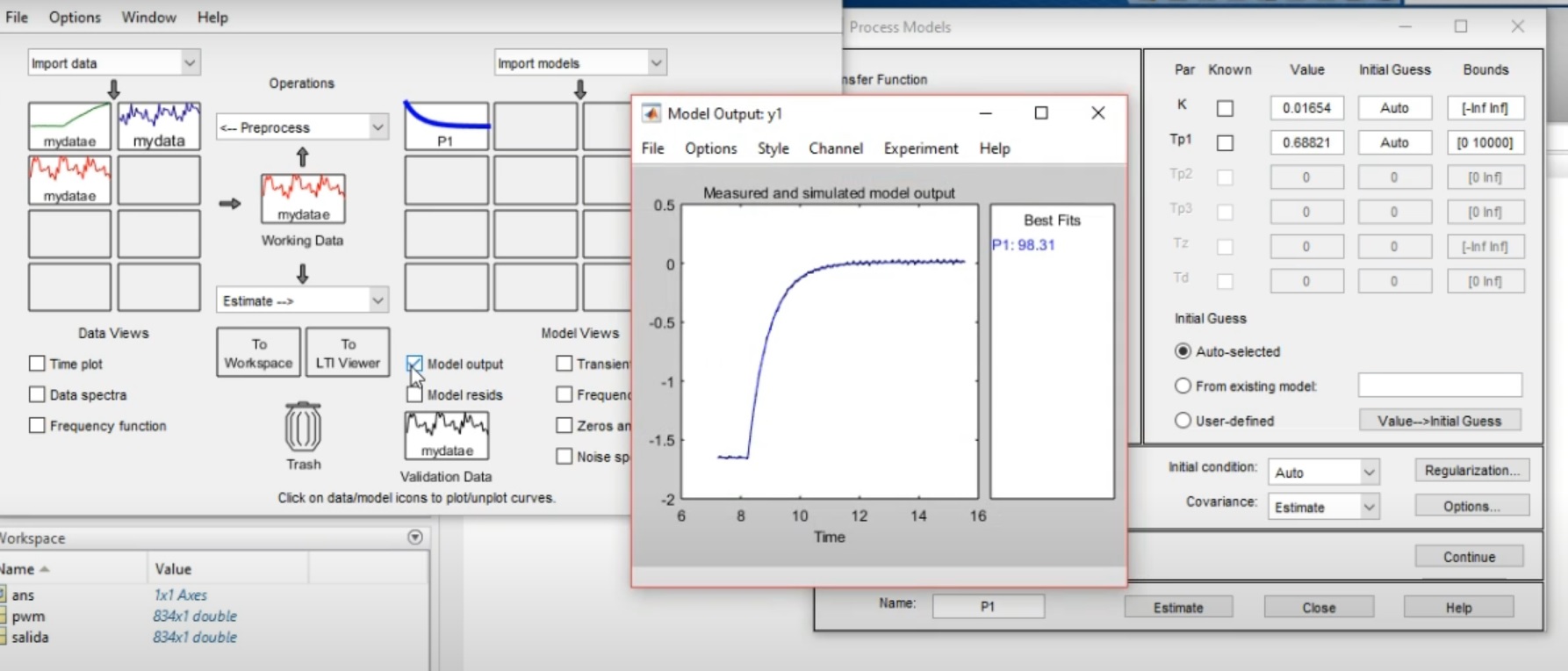Click the Validation Data mydatae icon
1568x671 pixels.
(x=446, y=436)
